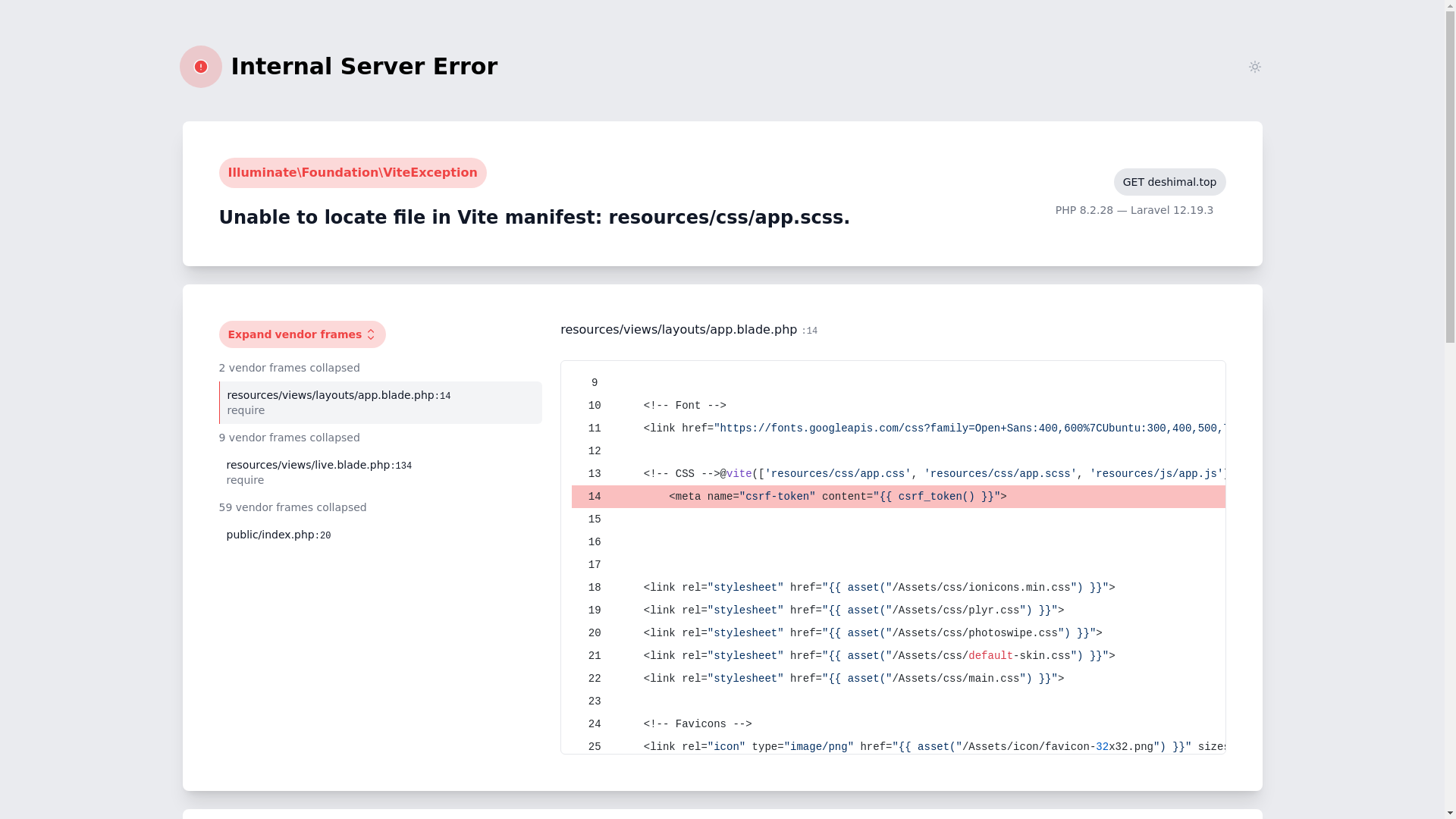Click code line 13 with @vite directive
Viewport: 1456px width, 819px height.
pos(898,474)
